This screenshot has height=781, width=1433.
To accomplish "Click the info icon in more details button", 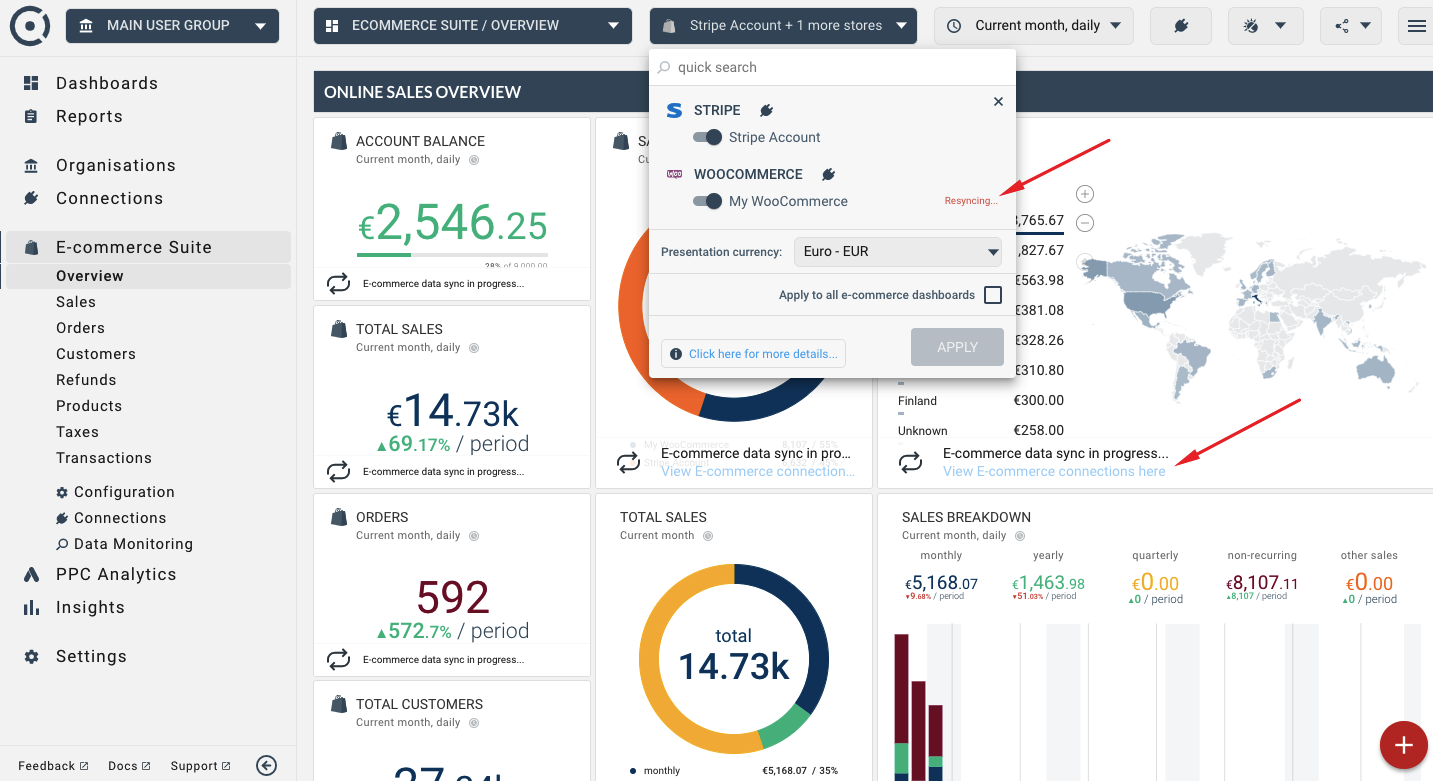I will point(676,354).
